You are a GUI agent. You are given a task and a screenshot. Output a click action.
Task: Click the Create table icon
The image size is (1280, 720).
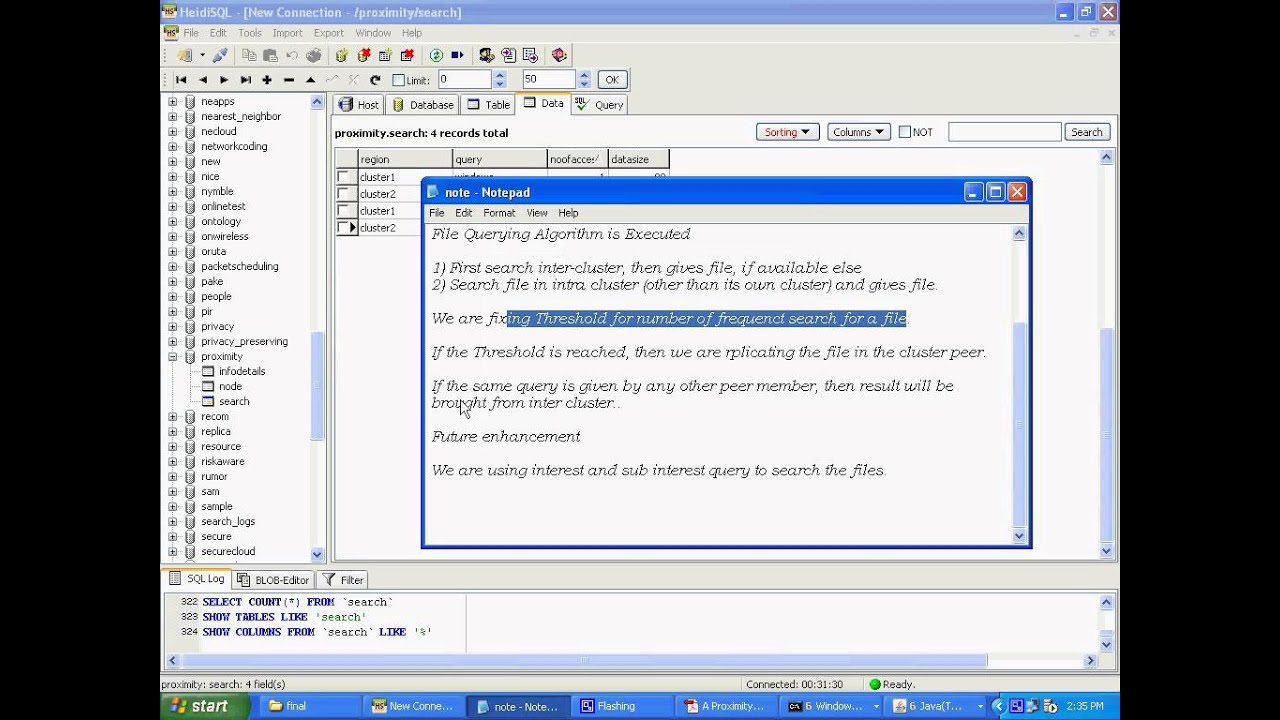point(385,55)
